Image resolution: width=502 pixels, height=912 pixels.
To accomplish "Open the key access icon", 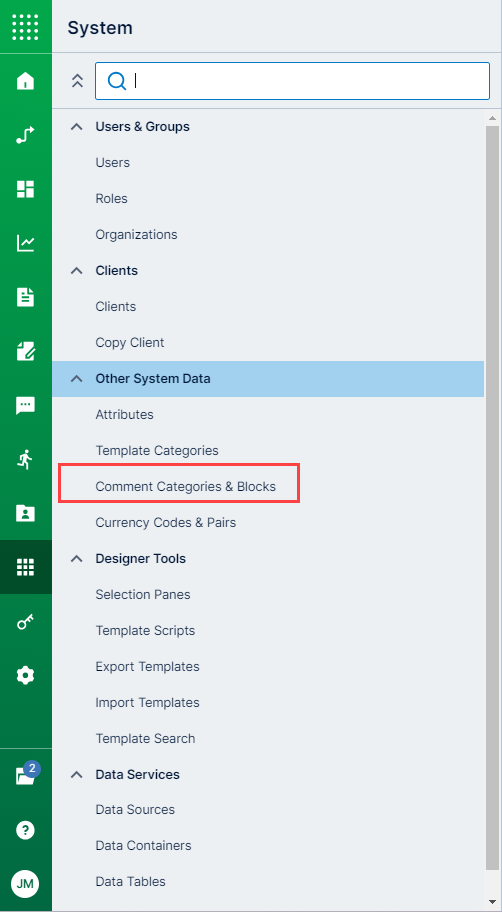I will tap(25, 622).
